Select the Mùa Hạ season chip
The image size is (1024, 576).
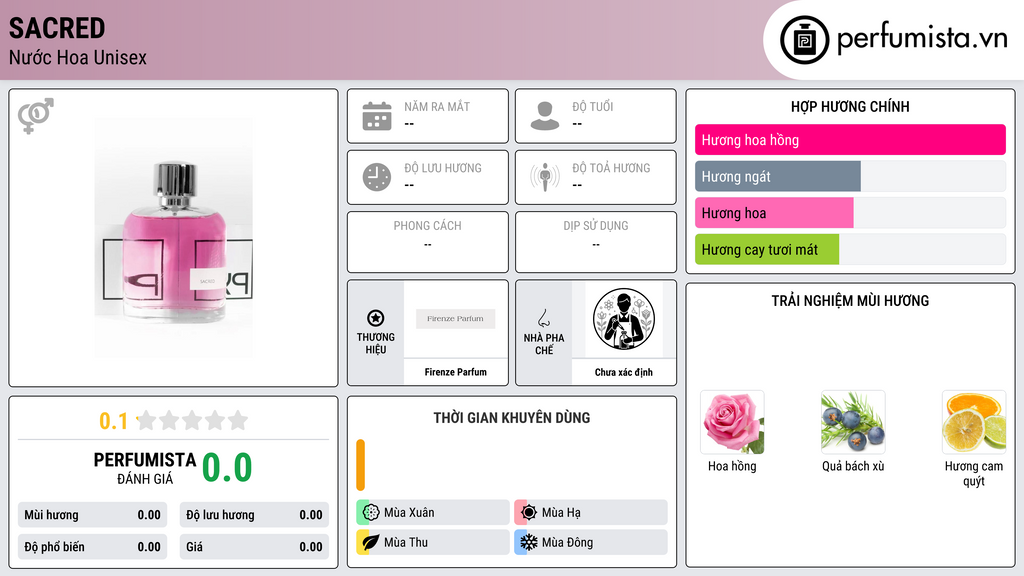click(x=591, y=513)
